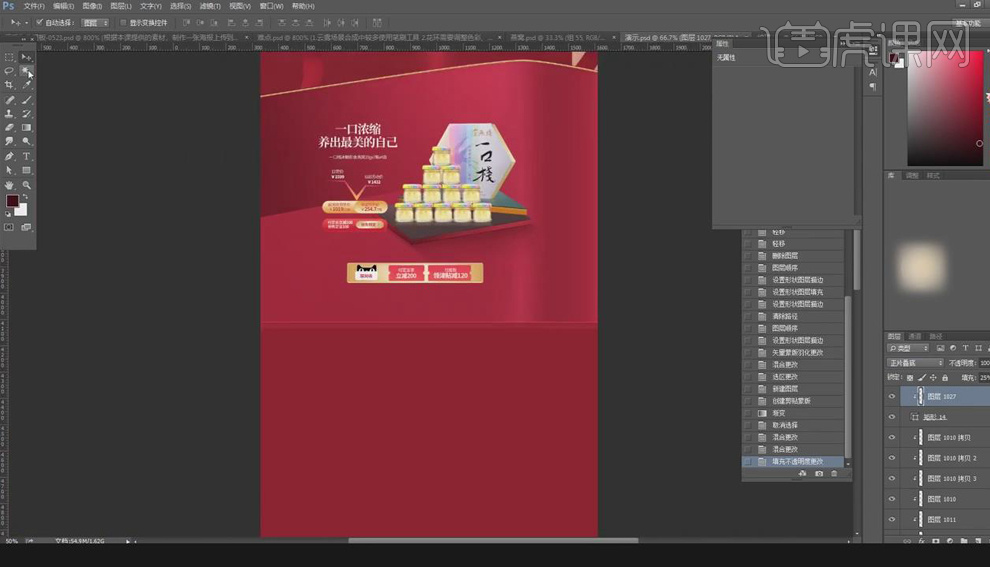The image size is (990, 567).
Task: Select the Rectangular Marquee tool
Action: coord(9,57)
